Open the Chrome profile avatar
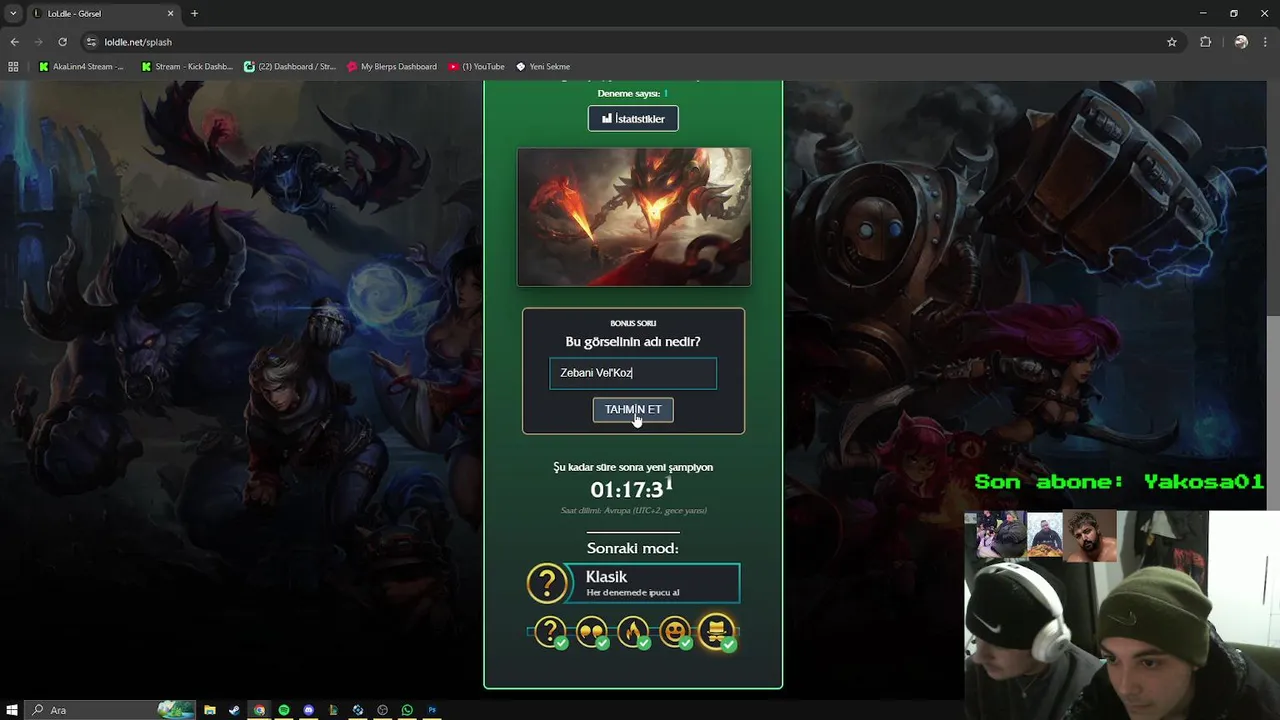This screenshot has width=1280, height=720. pyautogui.click(x=1241, y=42)
